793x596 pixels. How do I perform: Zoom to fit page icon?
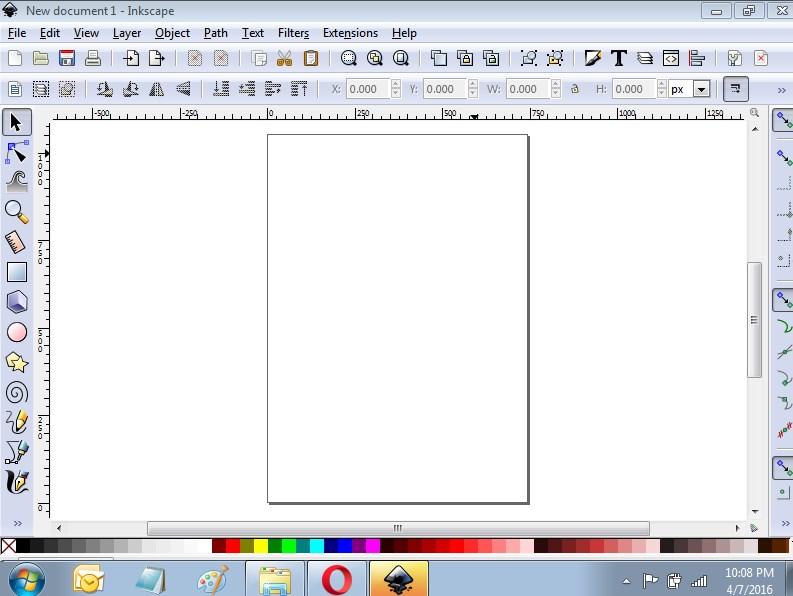click(x=401, y=58)
